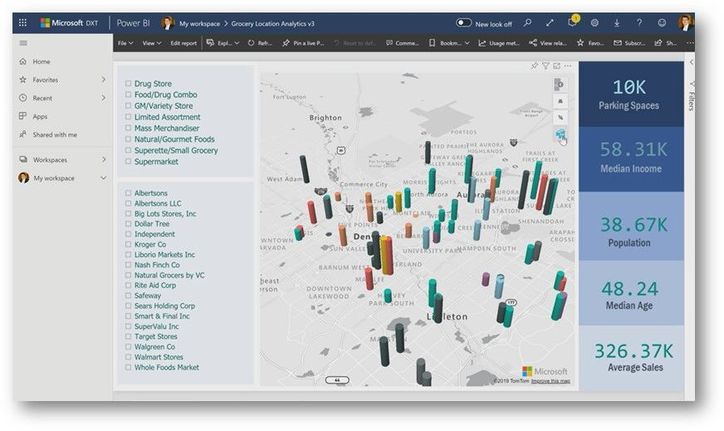Image resolution: width=724 pixels, height=431 pixels.
Task: Click My workspace breadcrumb link
Action: point(199,24)
